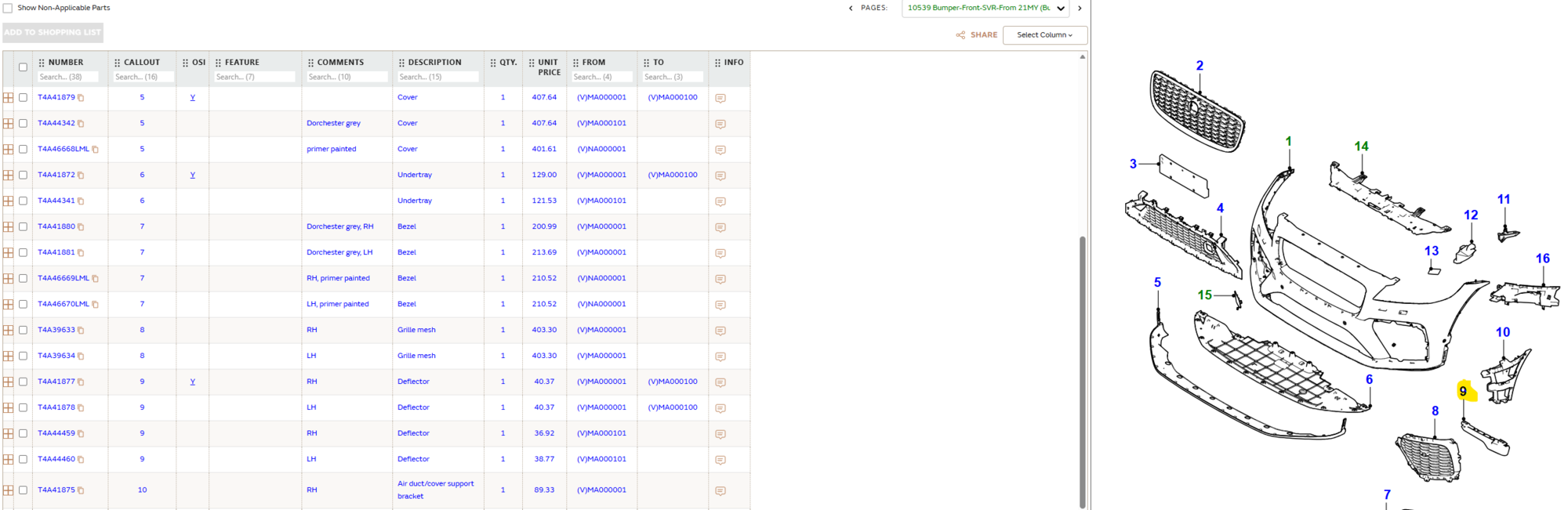Tick the select-all checkbox in table header
Image resolution: width=1568 pixels, height=510 pixels.
[x=23, y=67]
